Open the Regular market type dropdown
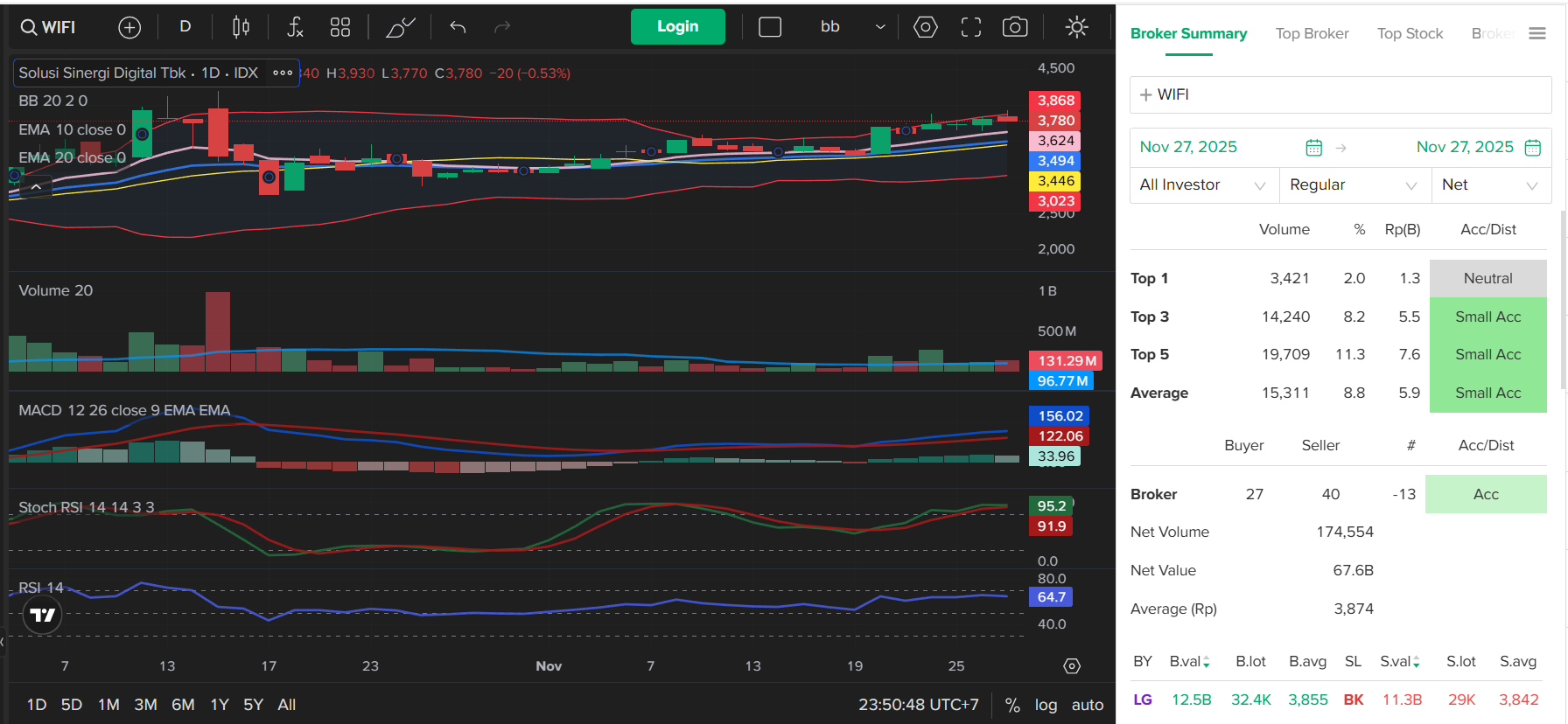 (1354, 184)
